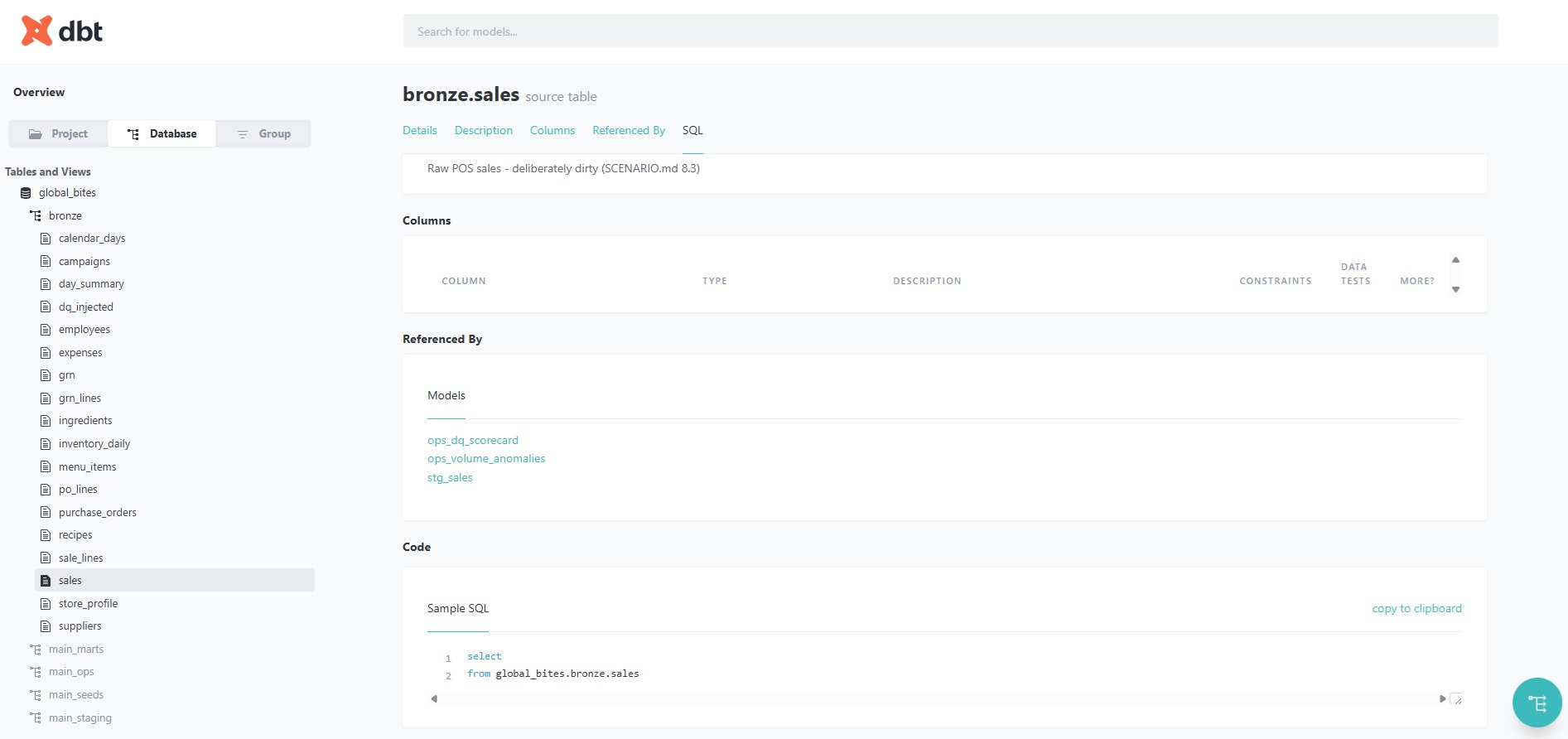Open the lineage graph floating button
This screenshot has width=1568, height=739.
point(1537,703)
